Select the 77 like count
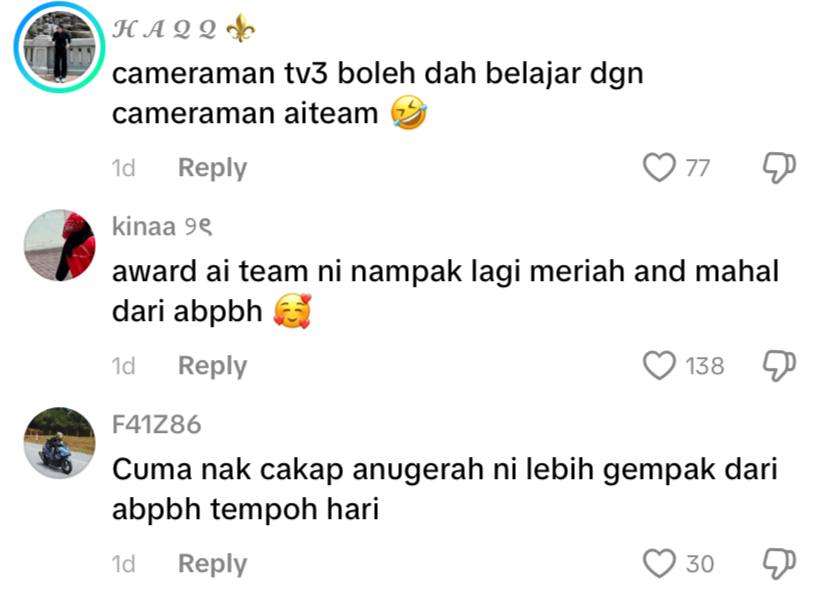Viewport: 827px width, 590px height. (697, 168)
